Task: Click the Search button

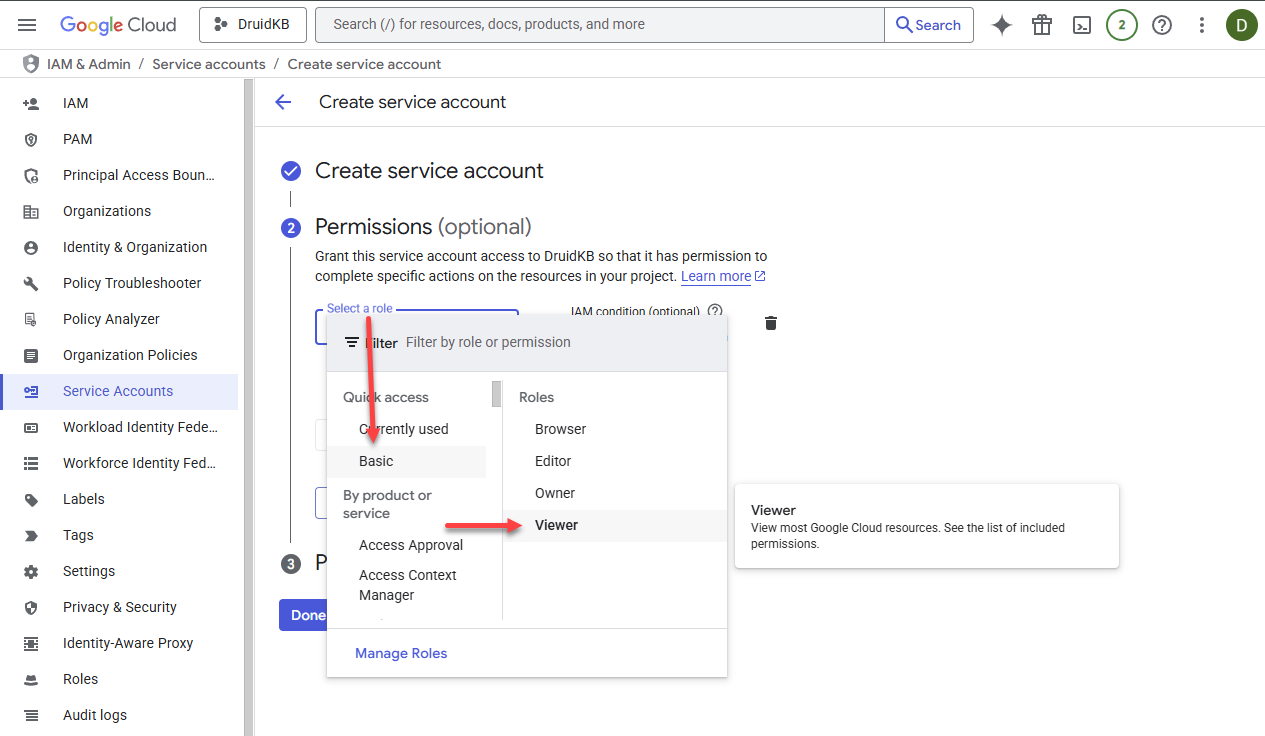Action: 928,25
